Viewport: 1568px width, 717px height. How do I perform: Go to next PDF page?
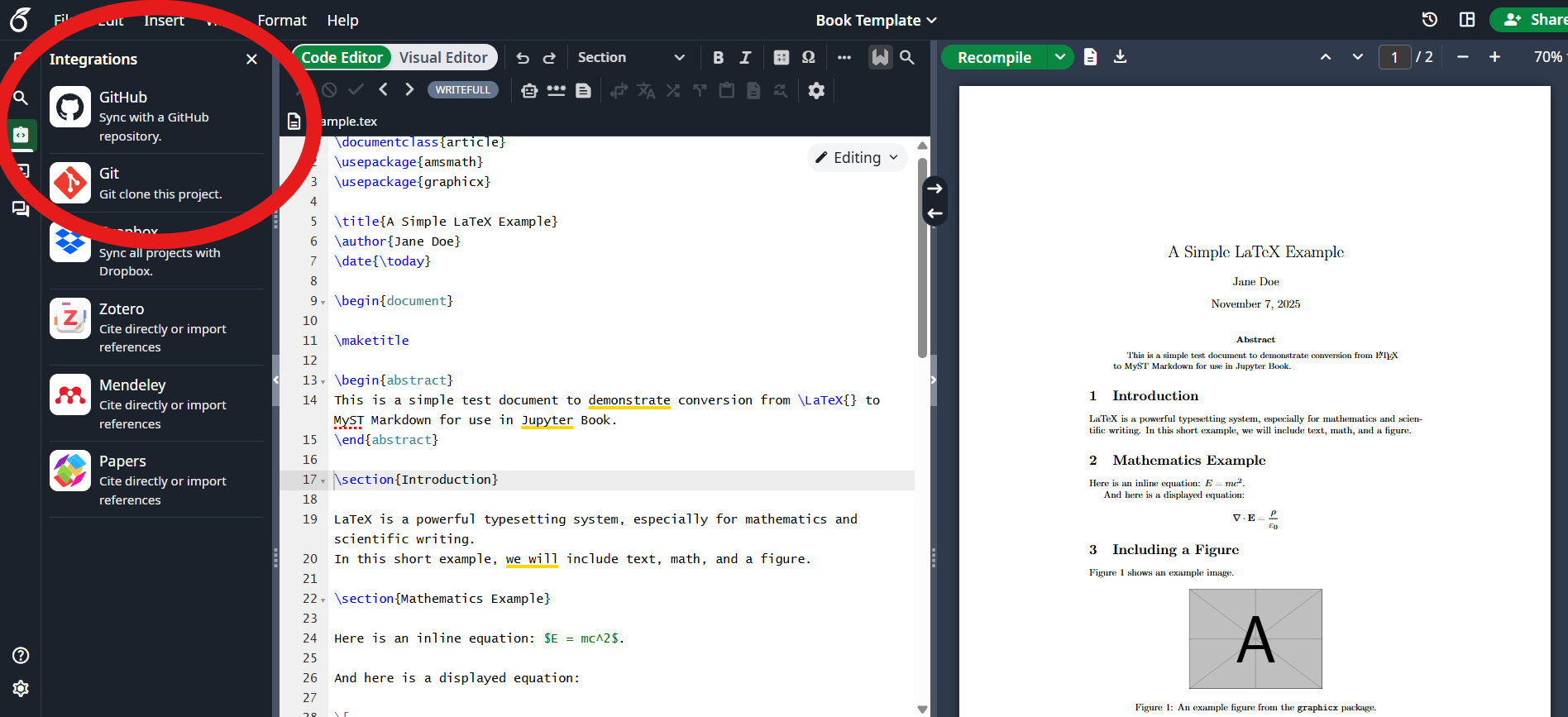click(1357, 57)
